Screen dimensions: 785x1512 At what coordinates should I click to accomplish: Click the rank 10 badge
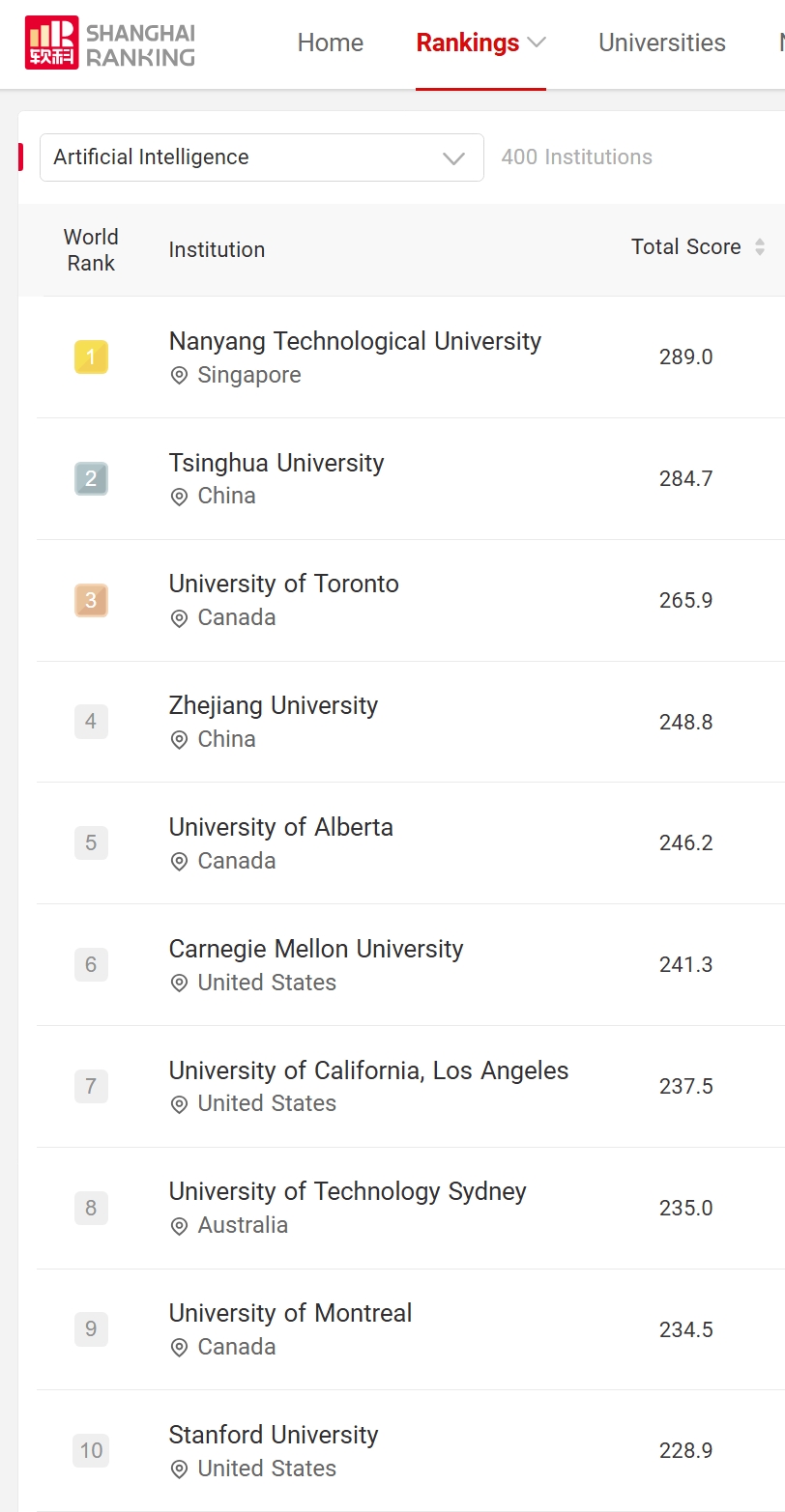[x=91, y=1450]
